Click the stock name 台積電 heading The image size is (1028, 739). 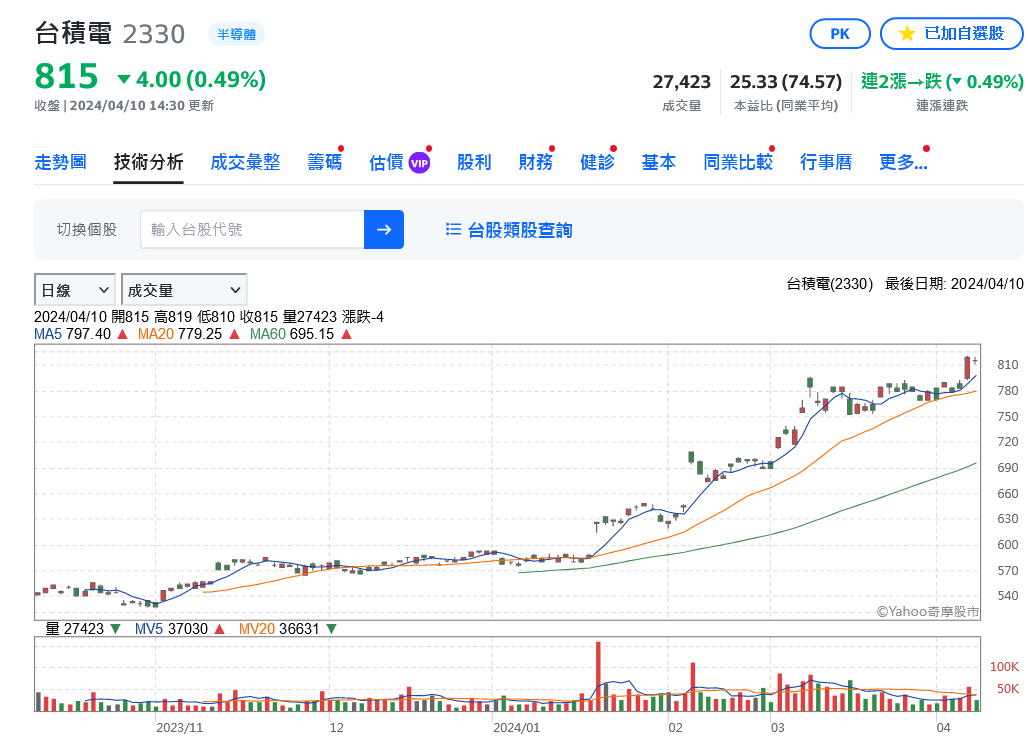73,33
